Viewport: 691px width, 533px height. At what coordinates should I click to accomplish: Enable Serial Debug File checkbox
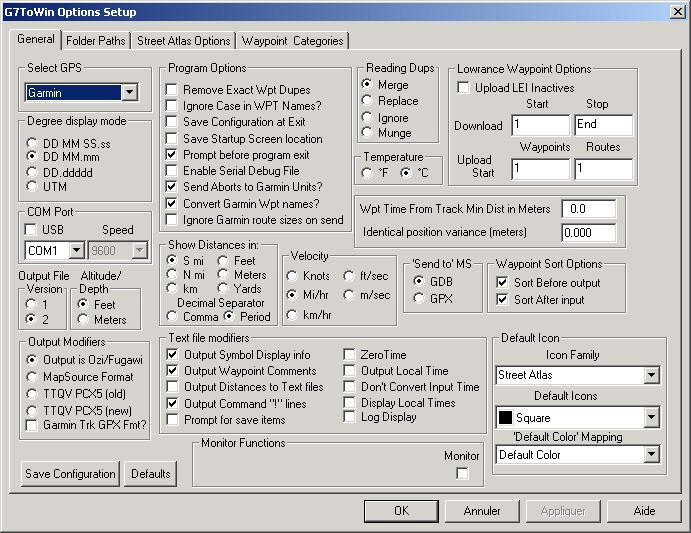tap(171, 171)
